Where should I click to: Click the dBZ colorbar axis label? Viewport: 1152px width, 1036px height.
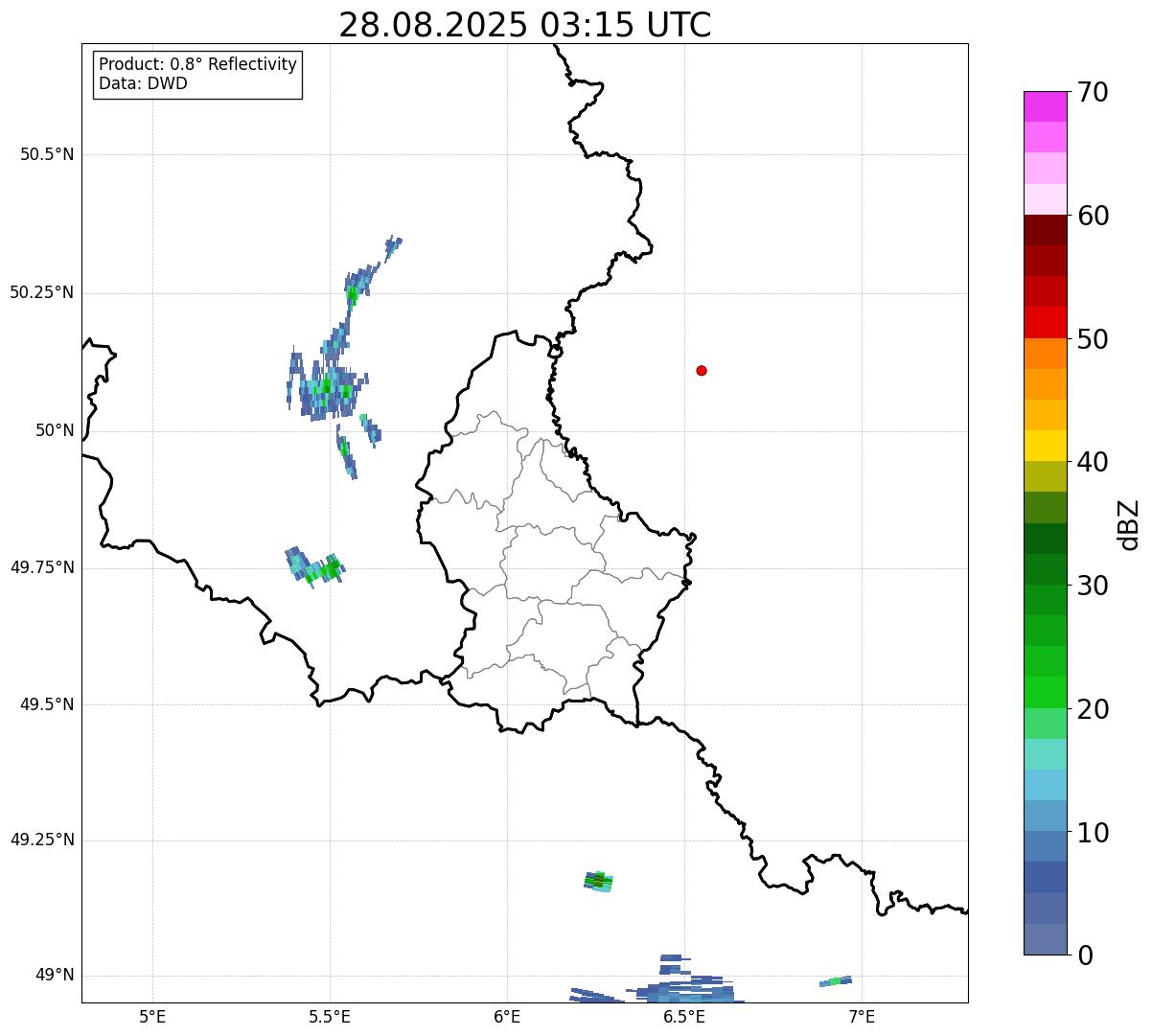pos(1129,524)
